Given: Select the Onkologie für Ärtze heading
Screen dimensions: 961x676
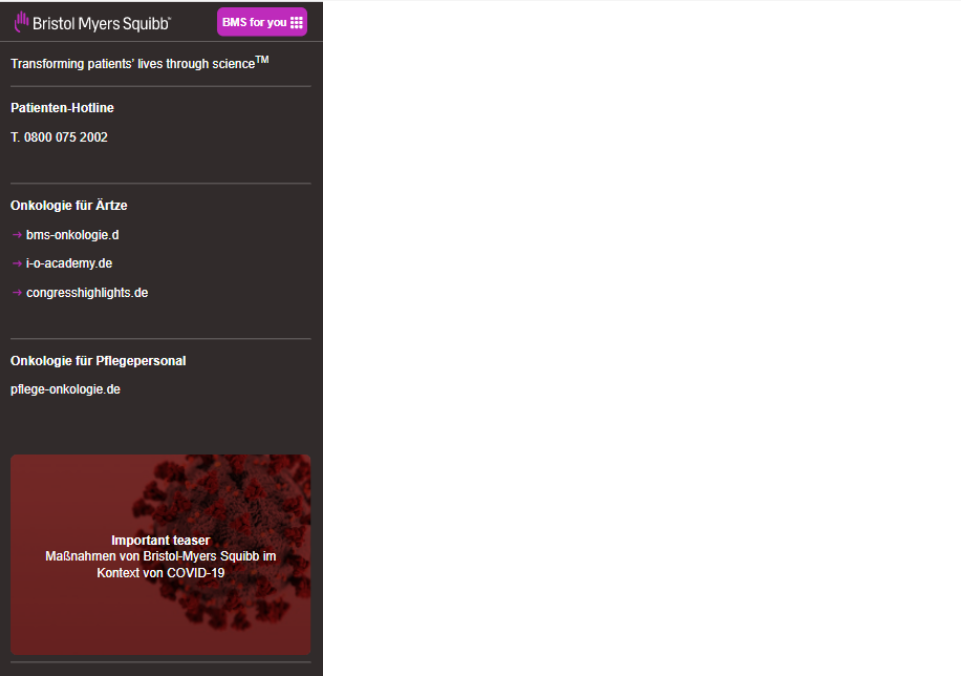Looking at the screenshot, I should pyautogui.click(x=69, y=205).
